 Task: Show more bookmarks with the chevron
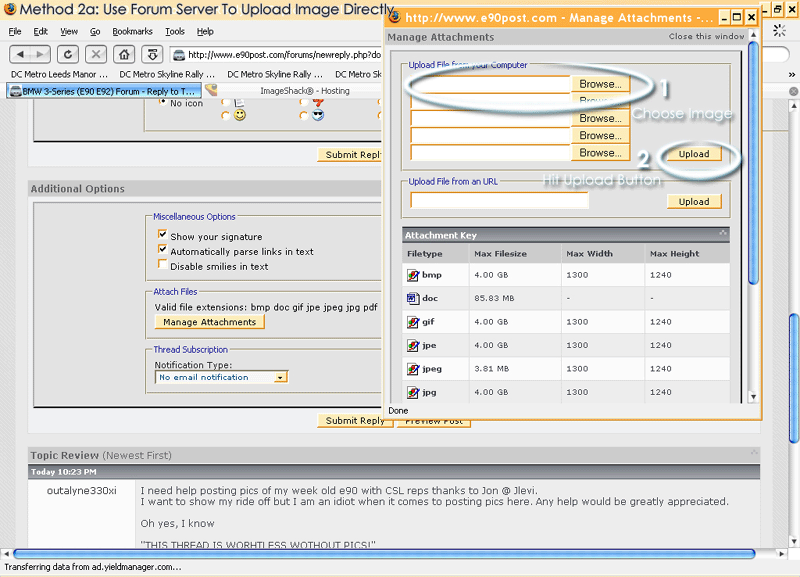[x=791, y=74]
